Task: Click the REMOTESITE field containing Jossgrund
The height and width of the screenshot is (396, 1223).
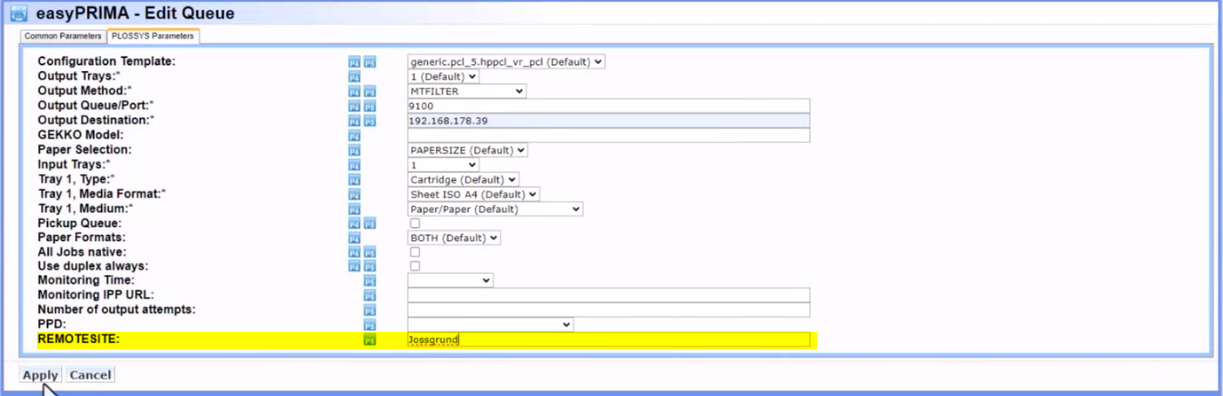Action: tap(609, 340)
